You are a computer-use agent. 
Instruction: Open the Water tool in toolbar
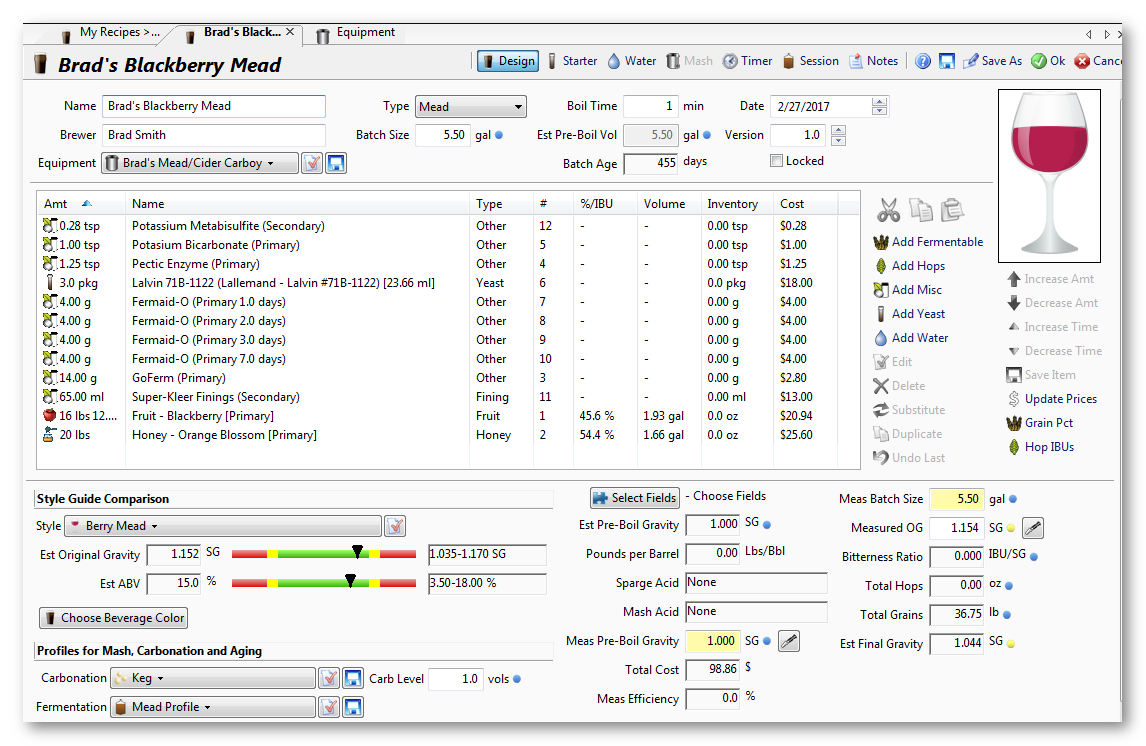tap(632, 61)
